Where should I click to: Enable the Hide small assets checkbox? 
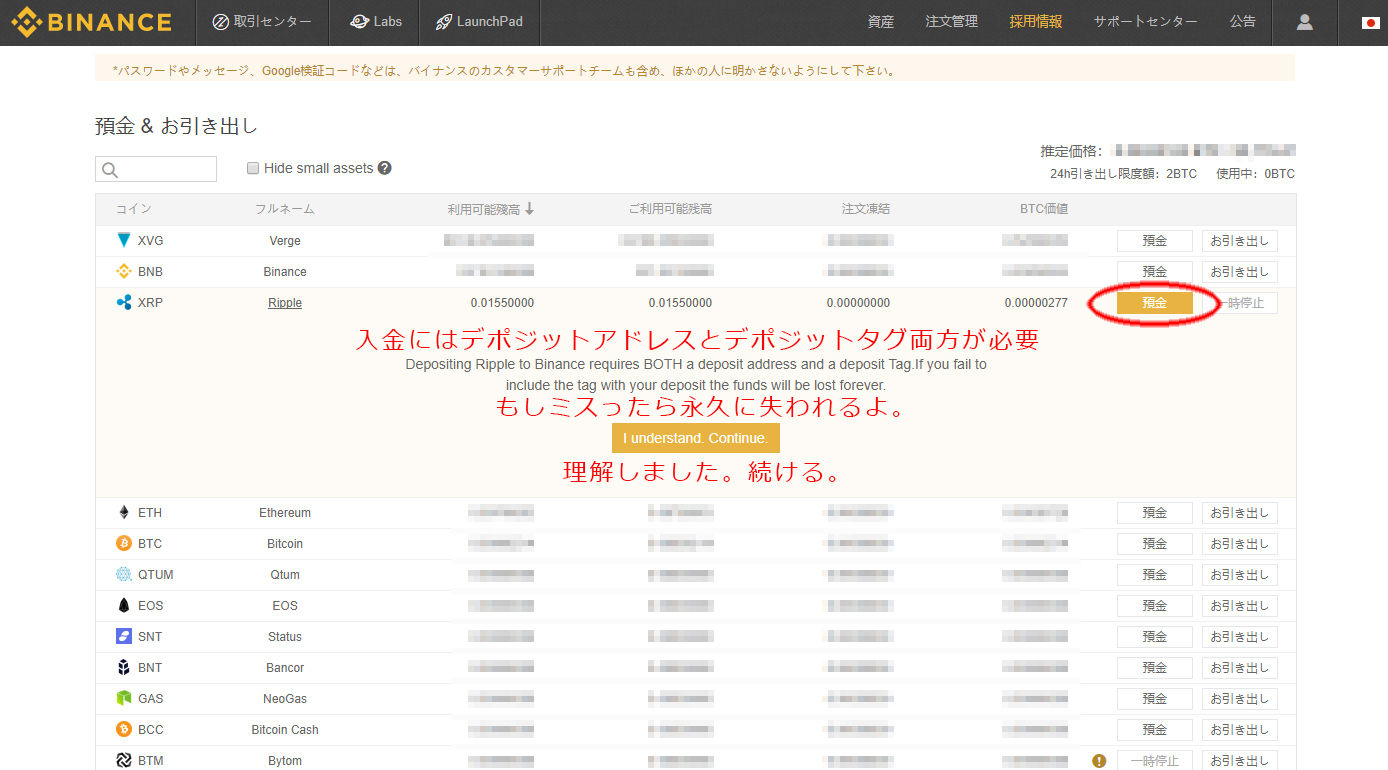254,168
